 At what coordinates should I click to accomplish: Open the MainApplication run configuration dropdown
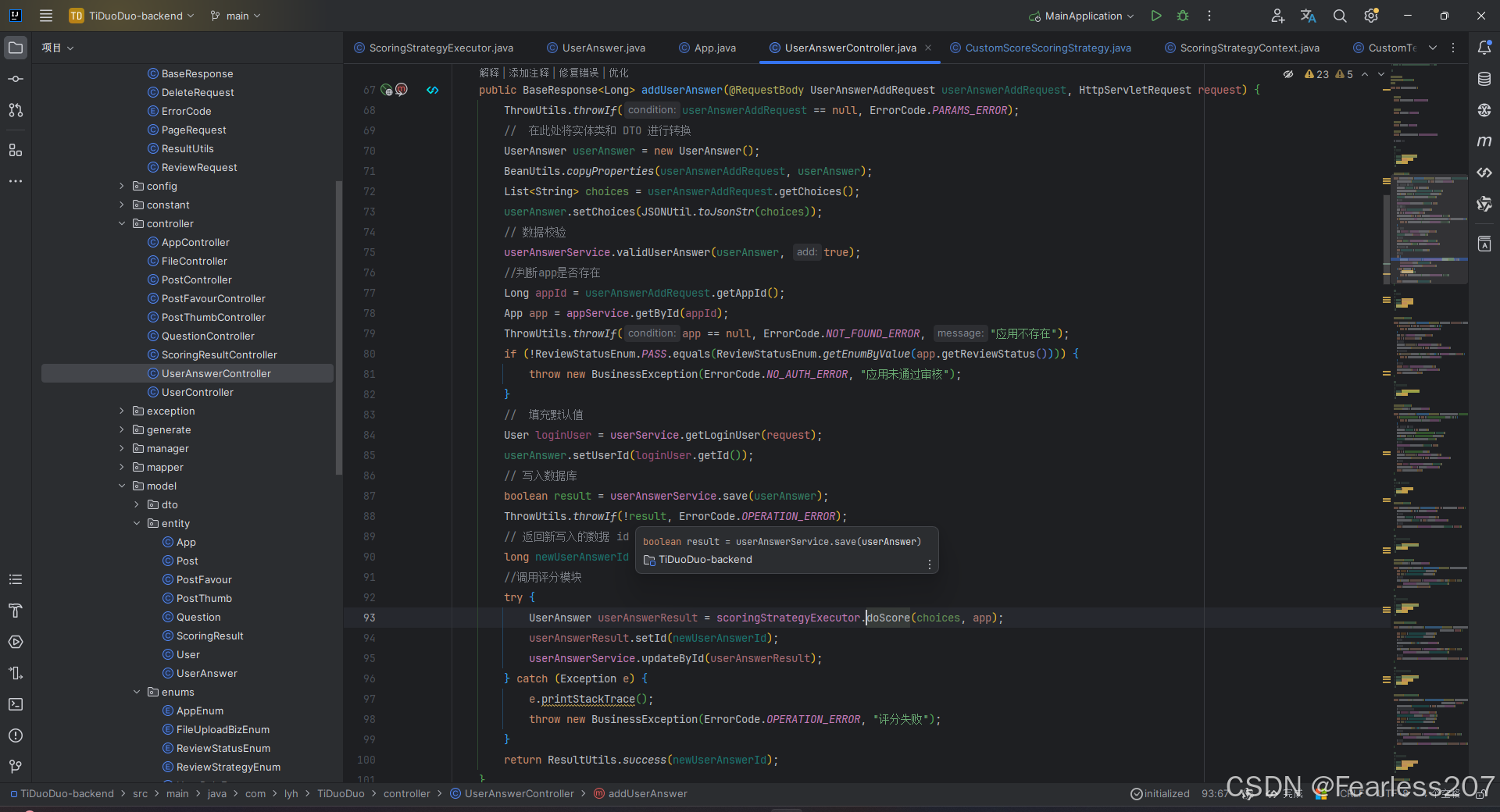coord(1081,16)
